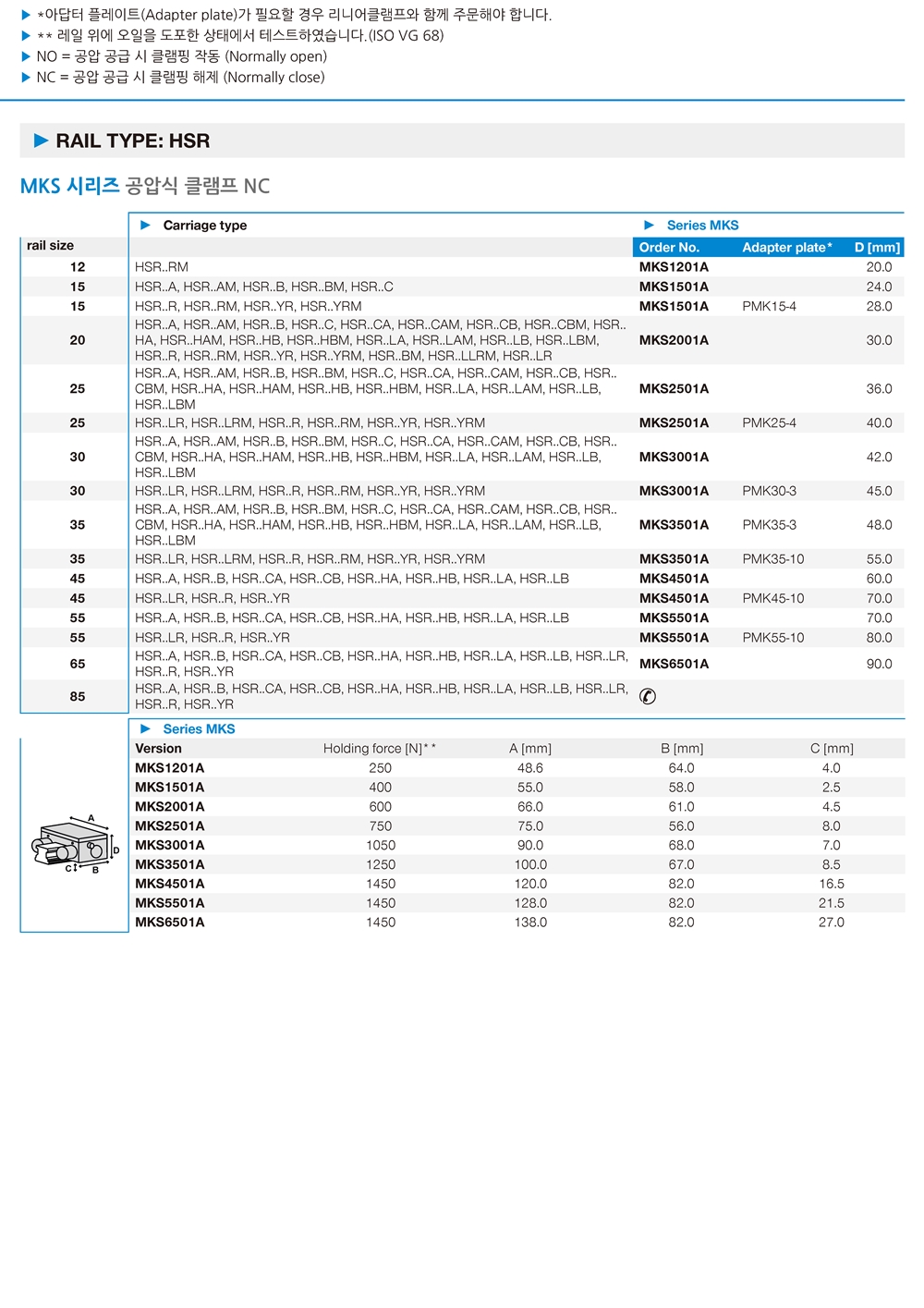Click D value '28.0' in the PMK15-4 row
The width and height of the screenshot is (924, 1308).
coord(879,306)
